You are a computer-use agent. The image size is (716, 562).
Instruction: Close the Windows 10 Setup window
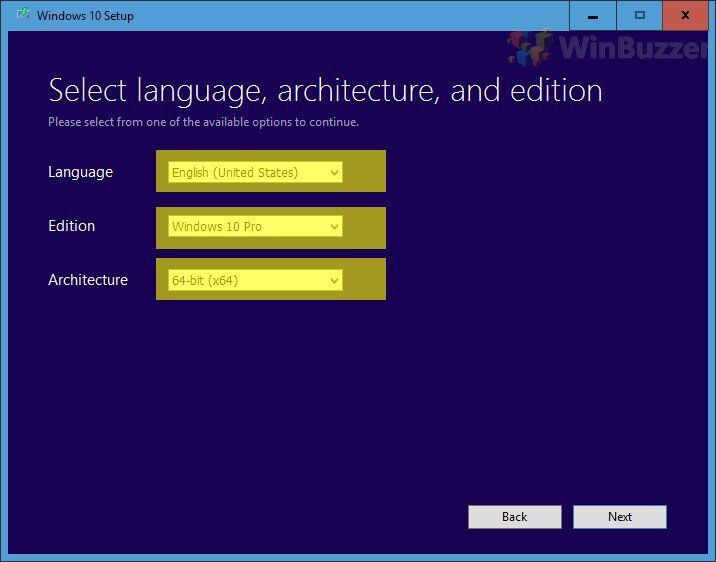tap(685, 16)
